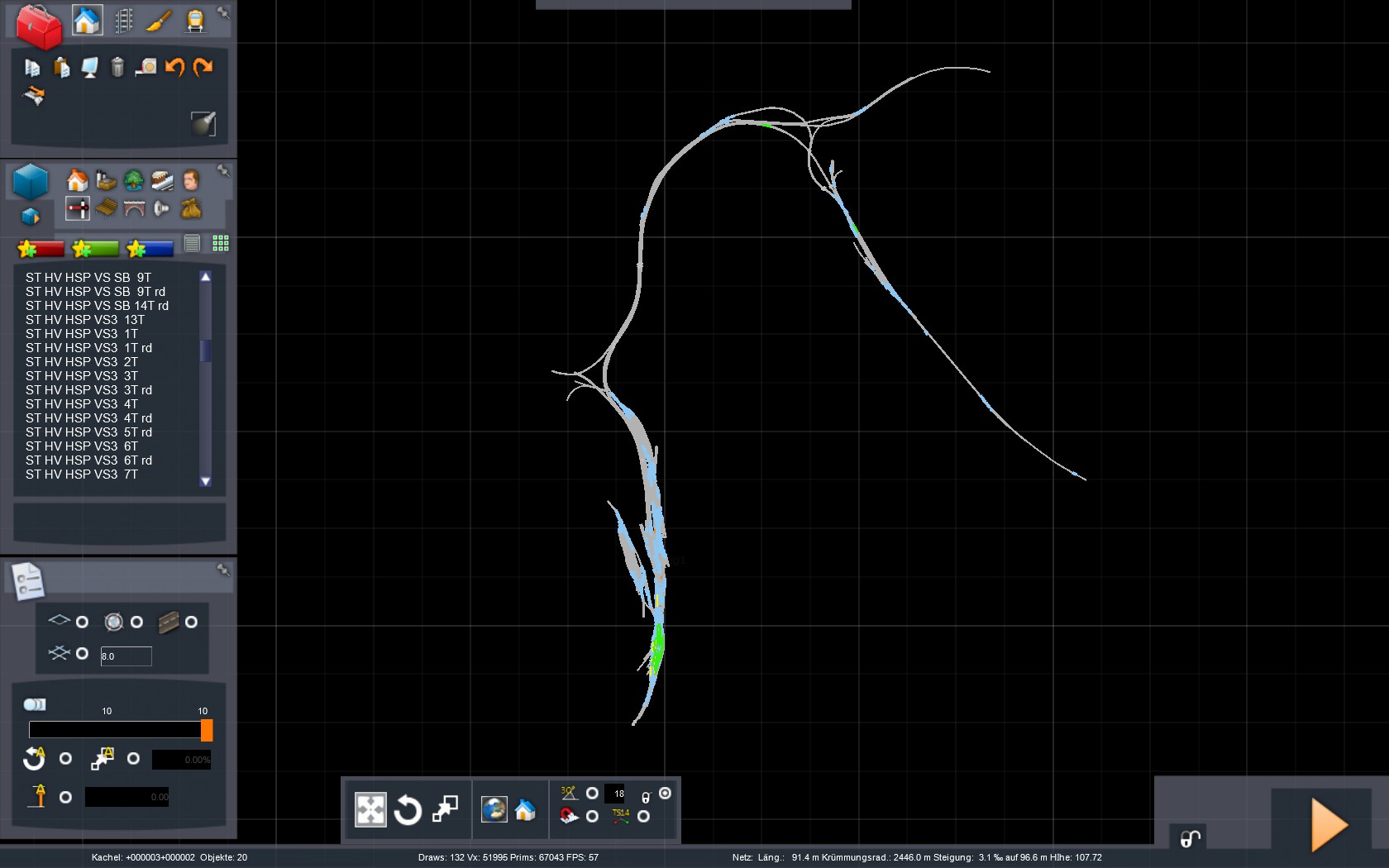The image size is (1389, 868).
Task: Toggle the crossed grid option
Action: [x=82, y=653]
